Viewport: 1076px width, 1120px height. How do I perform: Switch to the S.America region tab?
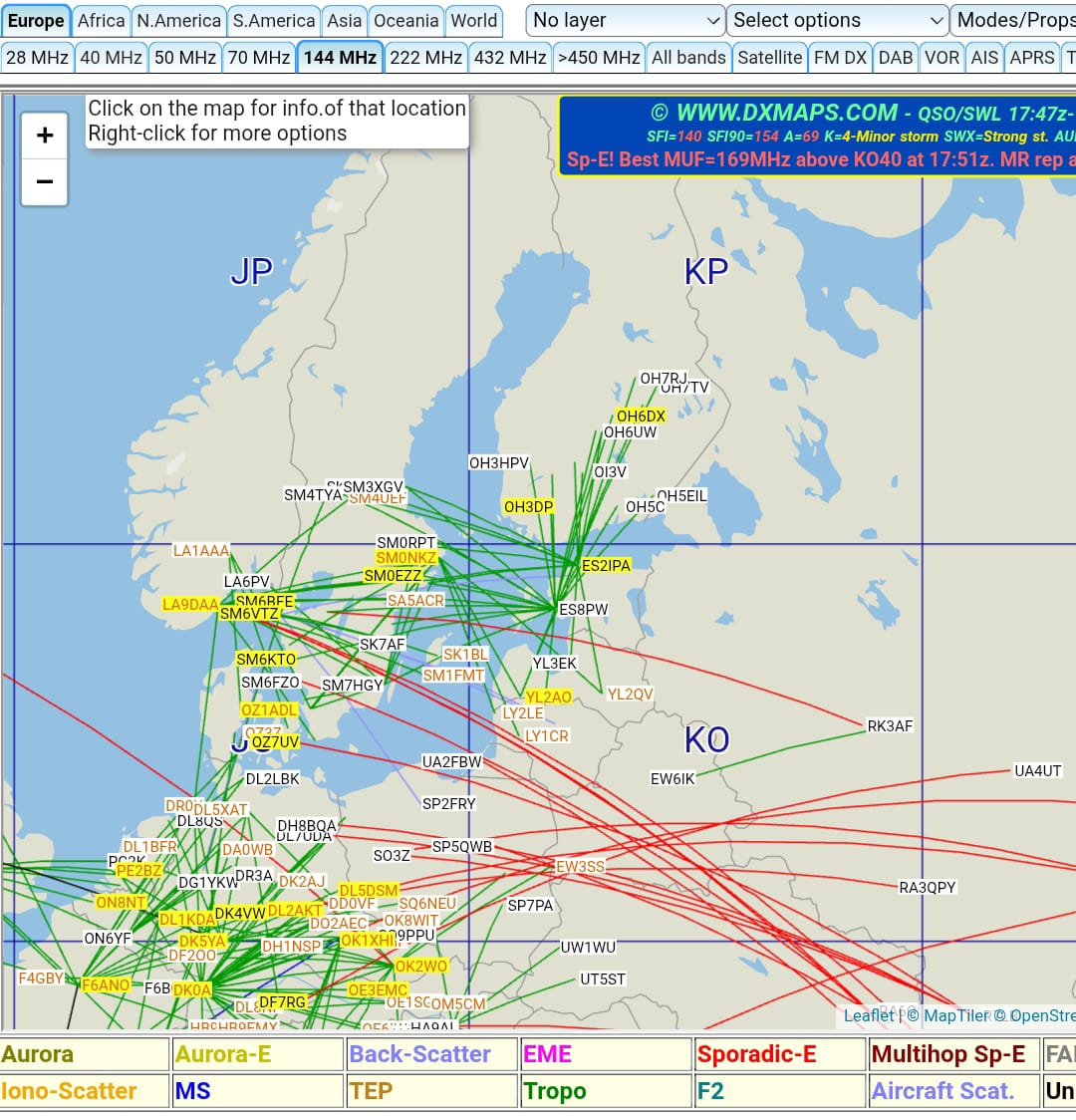tap(273, 21)
